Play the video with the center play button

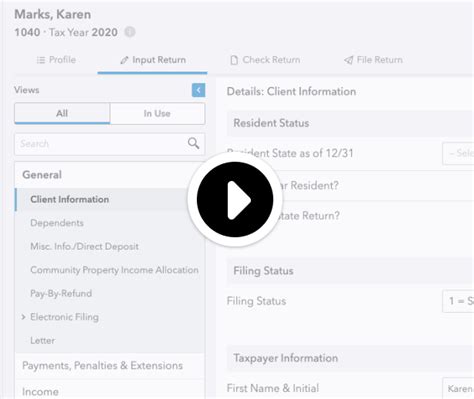pos(235,199)
